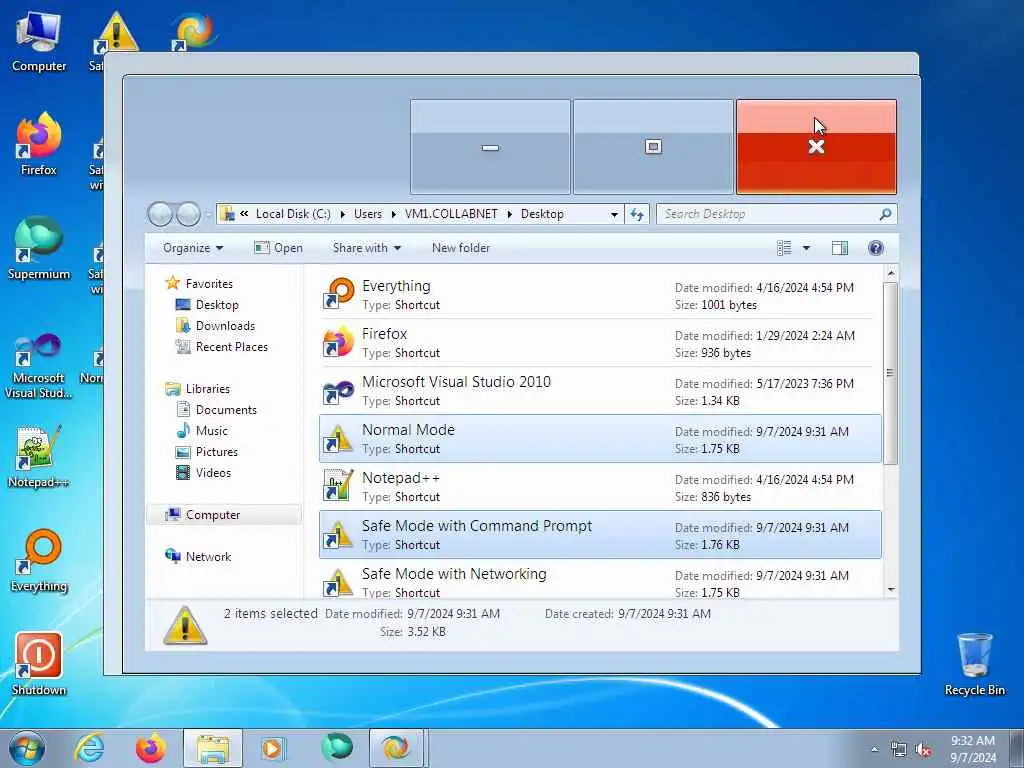The image size is (1024, 768).
Task: Click the file list scrollbar thumb
Action: (x=889, y=373)
